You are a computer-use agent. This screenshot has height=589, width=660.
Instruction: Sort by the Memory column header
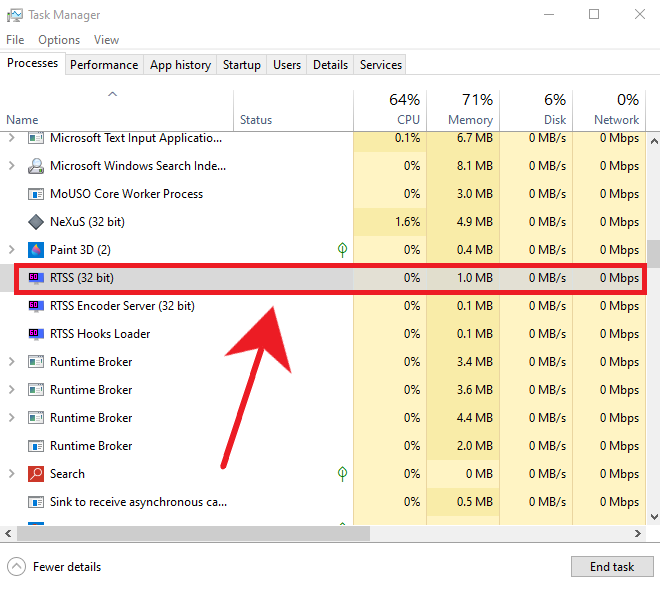463,110
